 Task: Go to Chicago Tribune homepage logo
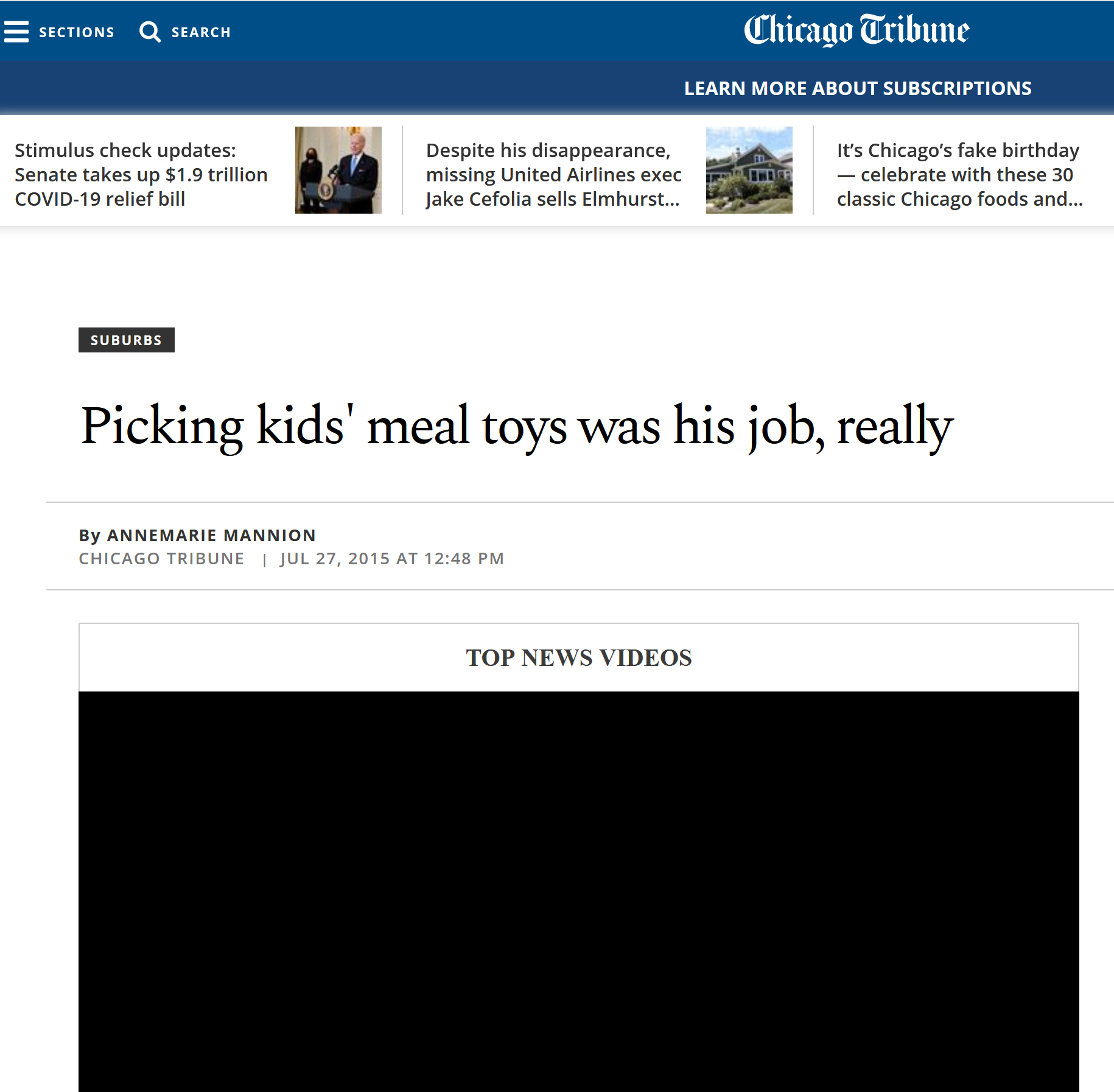856,30
